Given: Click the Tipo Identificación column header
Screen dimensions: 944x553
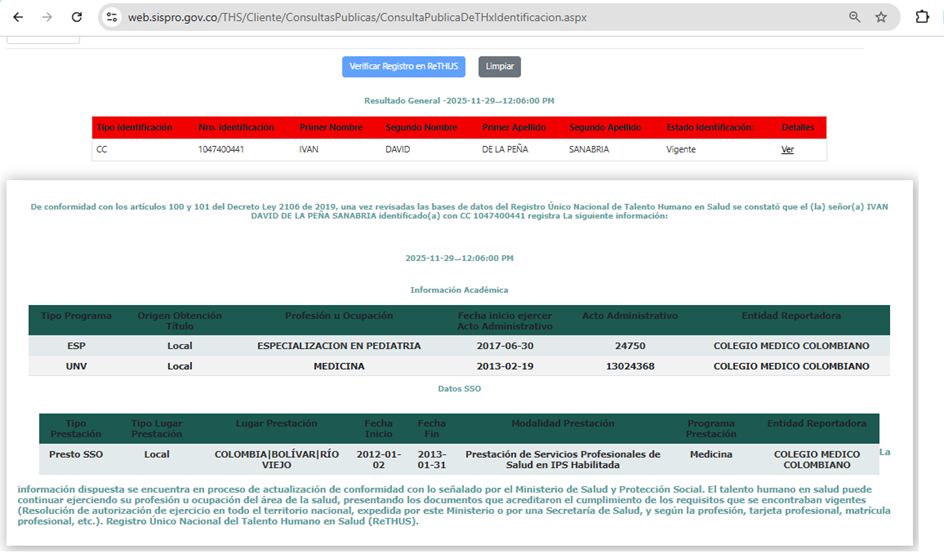Looking at the screenshot, I should click(x=134, y=128).
